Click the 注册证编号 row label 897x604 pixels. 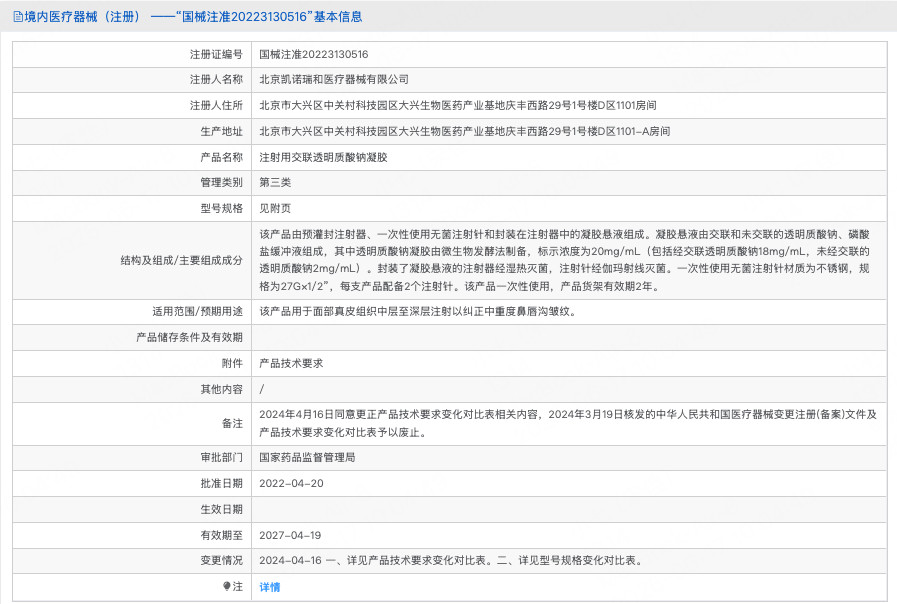click(216, 54)
